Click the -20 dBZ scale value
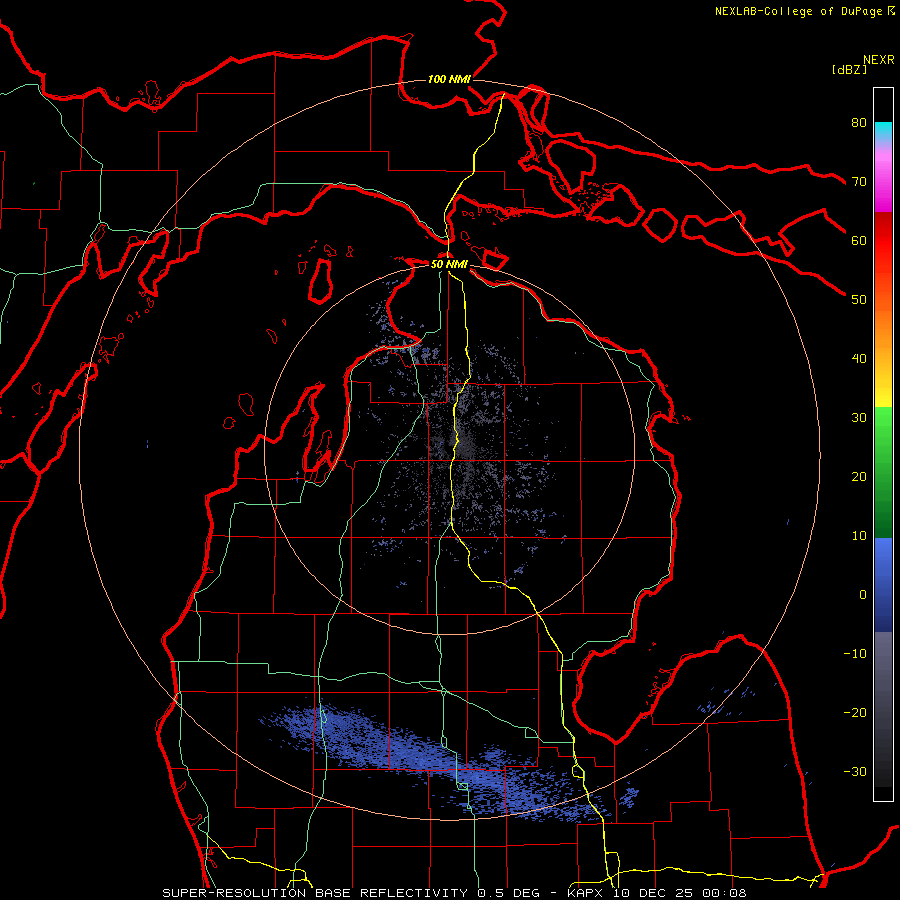The height and width of the screenshot is (900, 900). click(855, 712)
